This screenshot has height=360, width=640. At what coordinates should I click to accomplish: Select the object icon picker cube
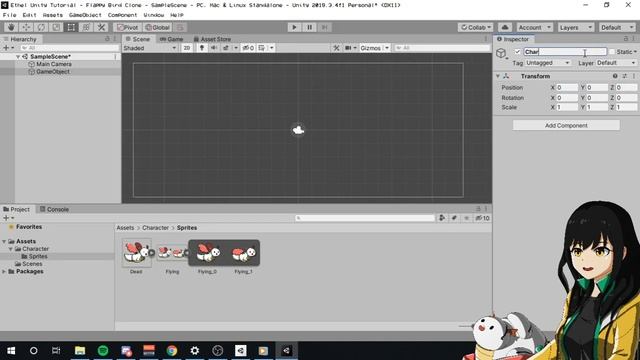coord(501,53)
